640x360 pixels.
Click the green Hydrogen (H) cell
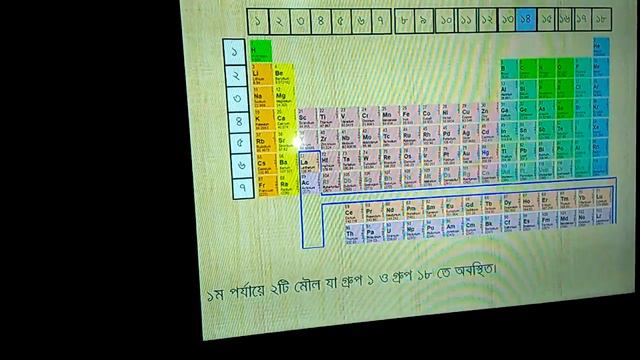[261, 51]
